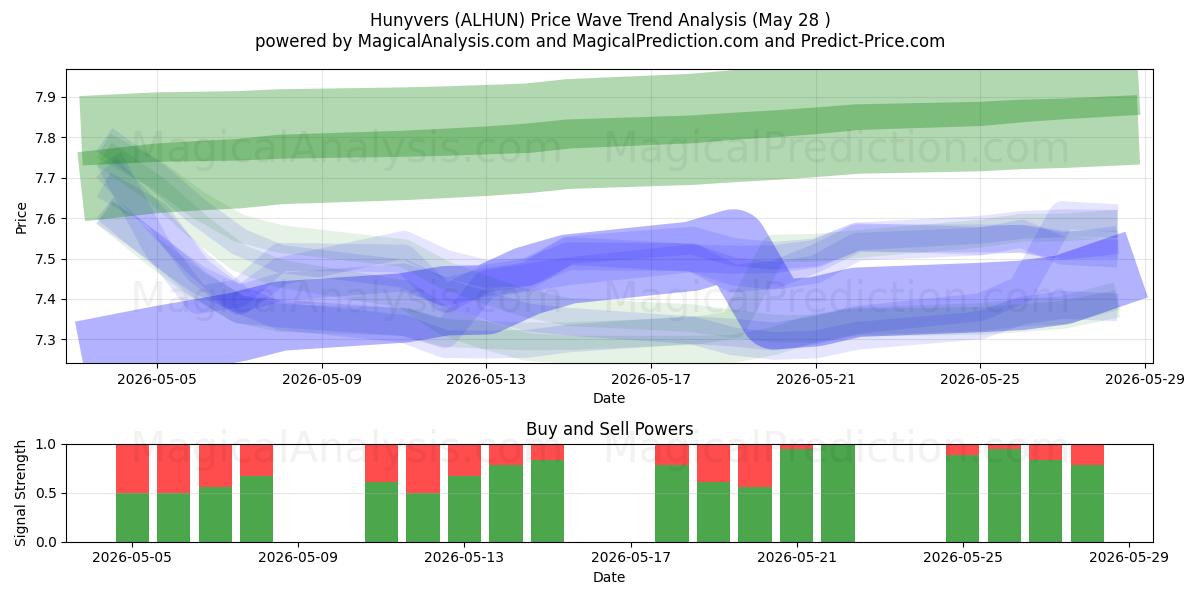The width and height of the screenshot is (1200, 600).
Task: Select the 7.7 tick on the Price axis
Action: (44, 178)
